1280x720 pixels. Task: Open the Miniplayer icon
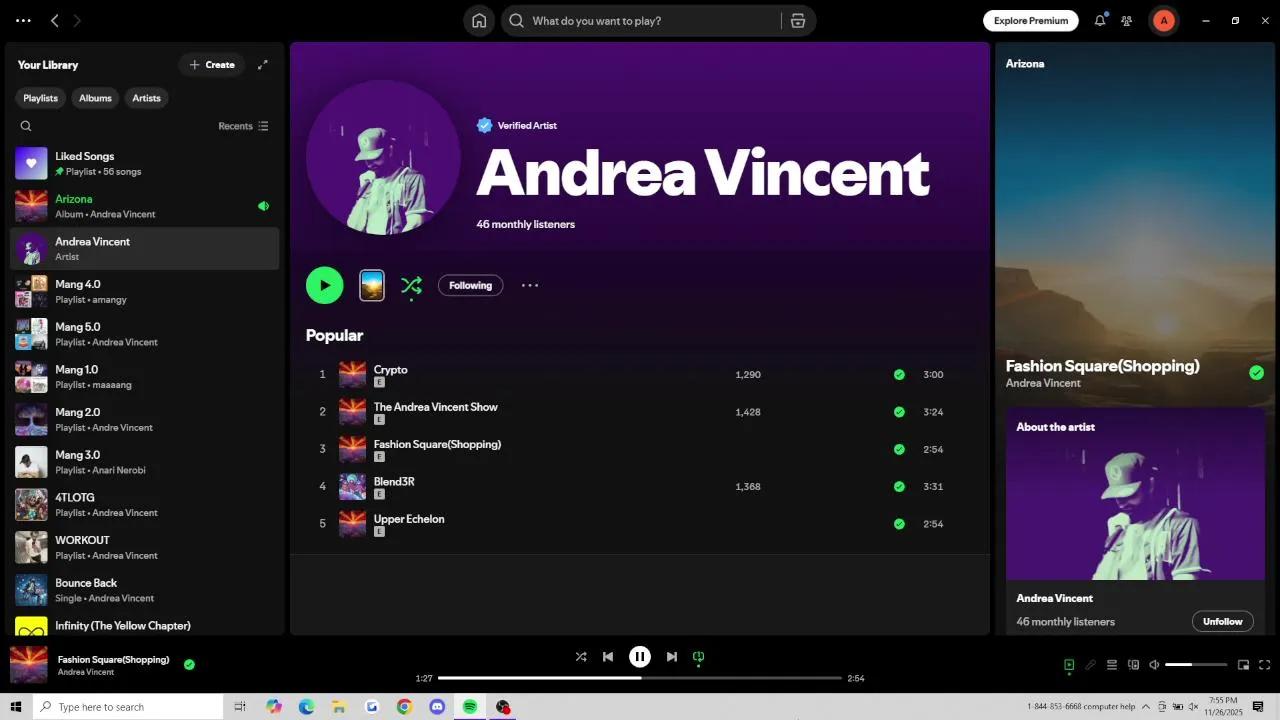1243,665
